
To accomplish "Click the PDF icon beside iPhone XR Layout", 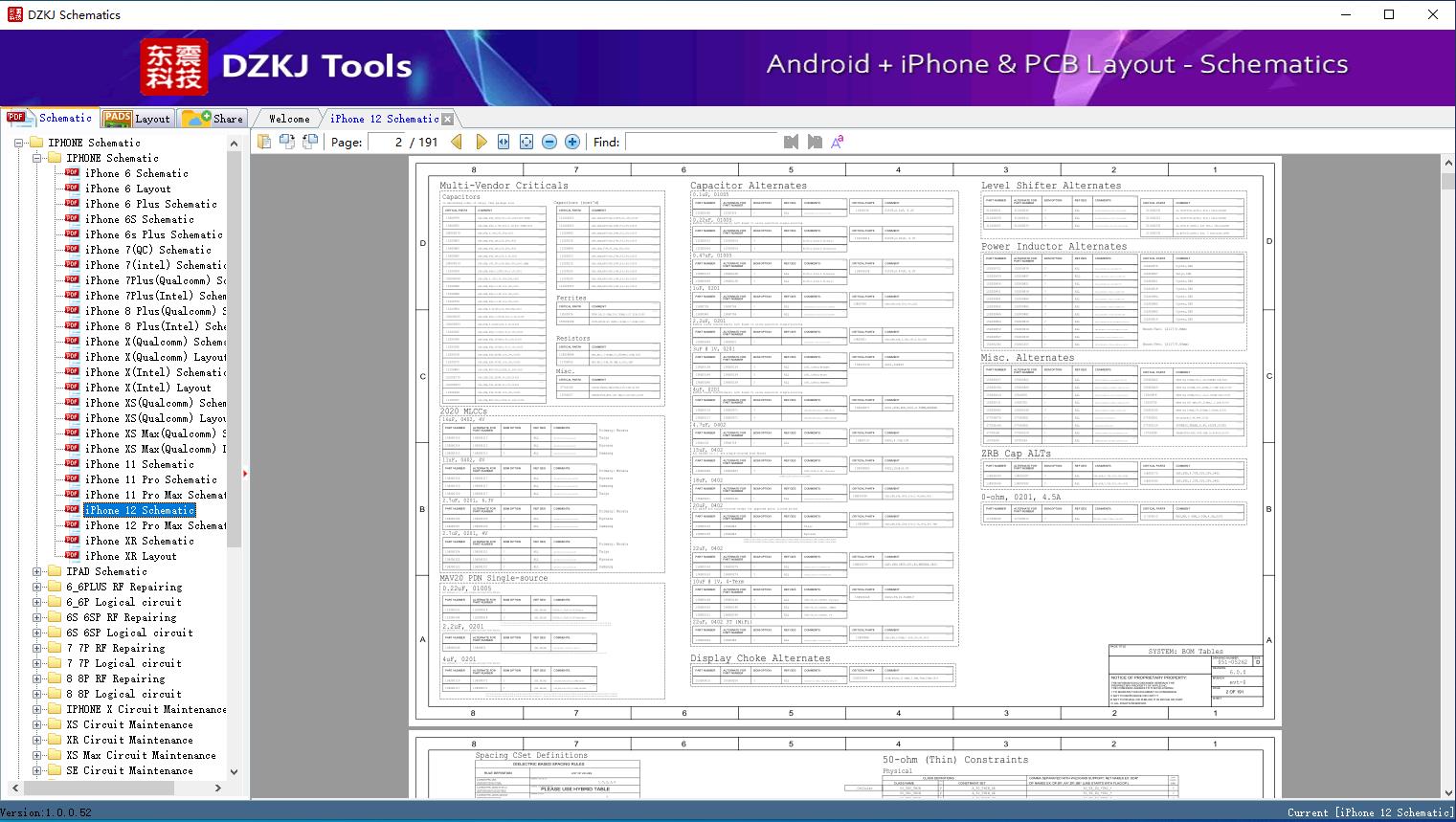I will point(72,556).
